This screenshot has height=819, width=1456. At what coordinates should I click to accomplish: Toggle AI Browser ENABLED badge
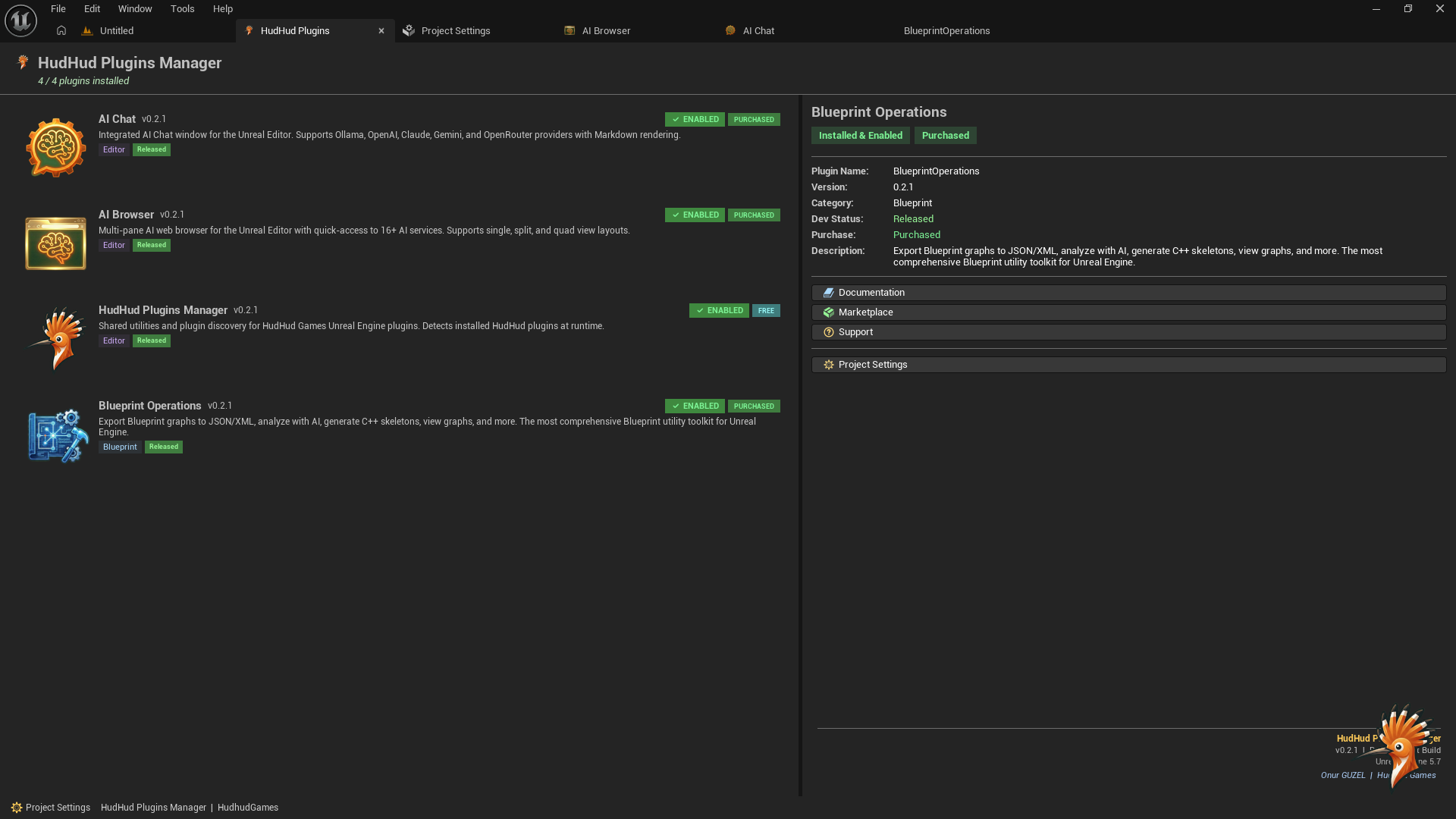[x=695, y=215]
